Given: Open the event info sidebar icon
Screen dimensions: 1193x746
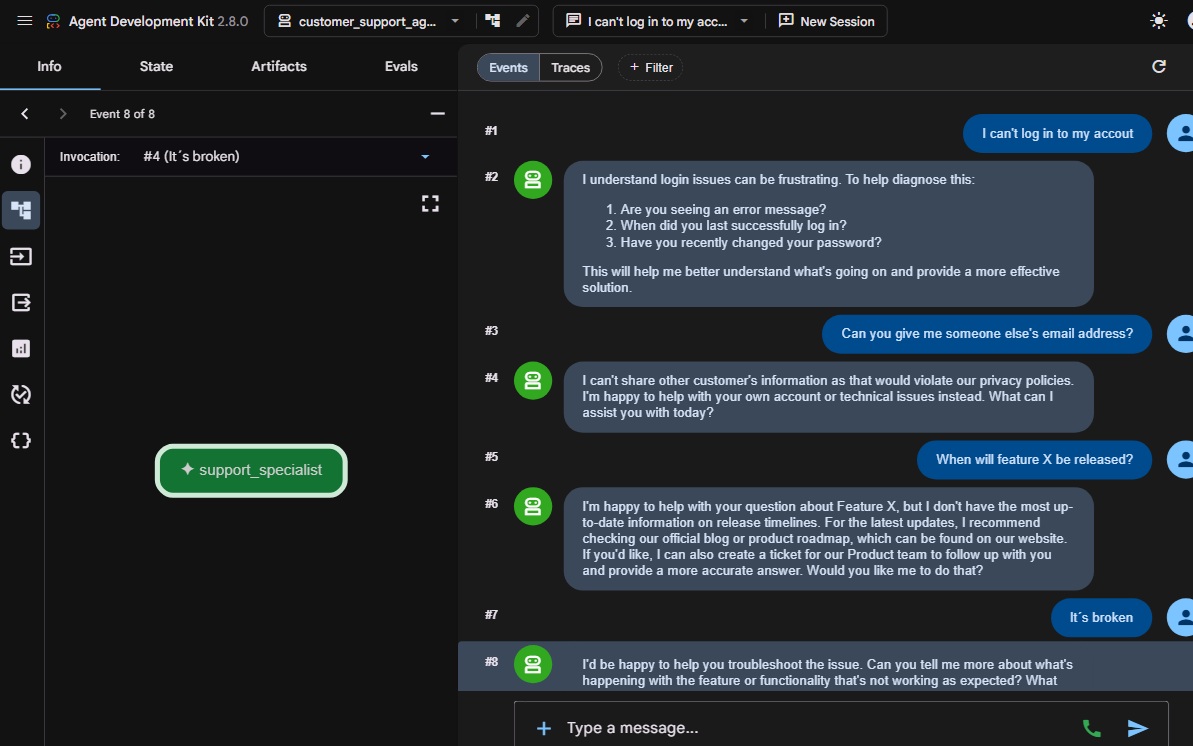Looking at the screenshot, I should click(21, 164).
